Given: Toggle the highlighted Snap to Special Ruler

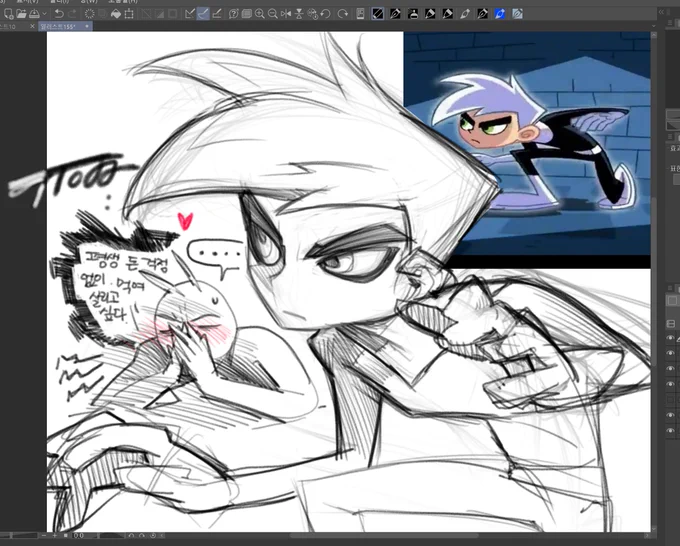Looking at the screenshot, I should click(203, 14).
